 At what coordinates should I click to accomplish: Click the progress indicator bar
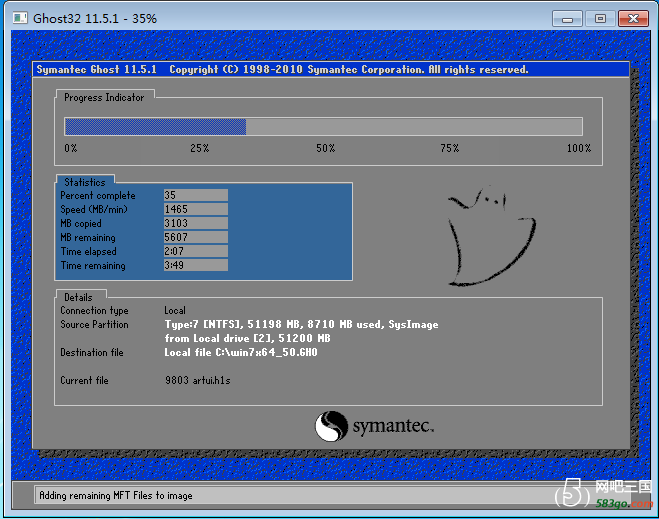pos(323,126)
